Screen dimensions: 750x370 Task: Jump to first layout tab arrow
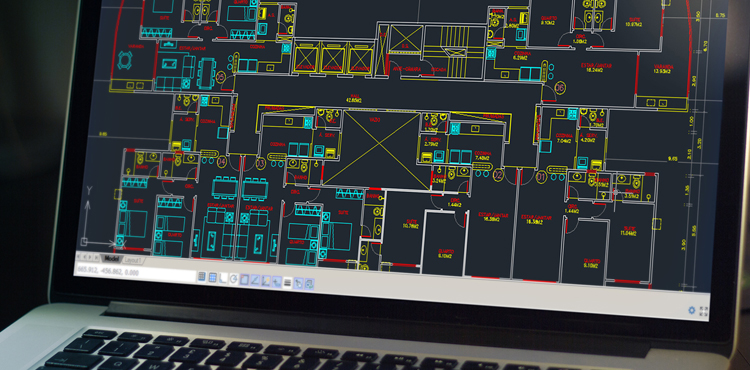[78, 257]
